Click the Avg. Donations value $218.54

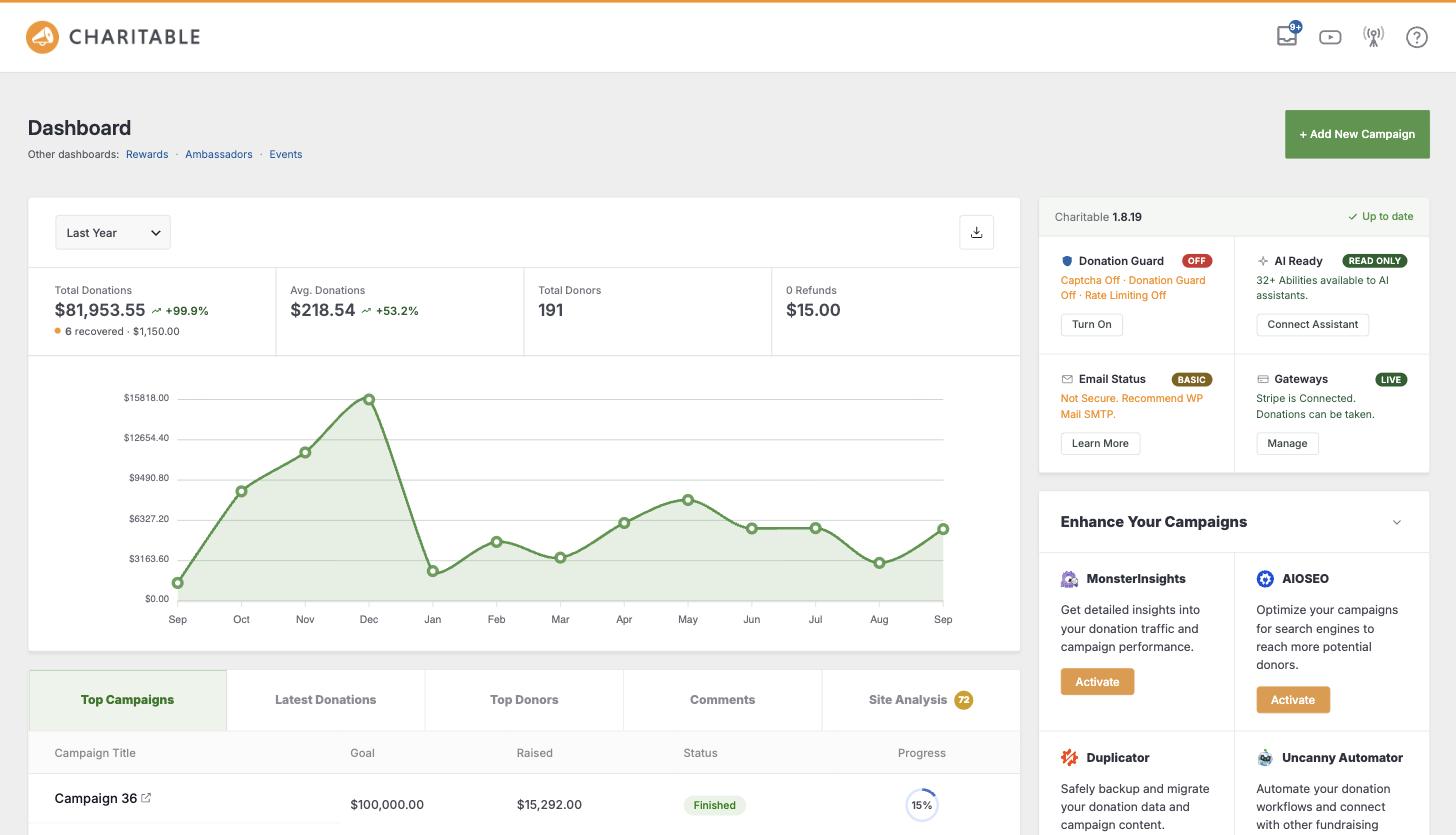pos(323,310)
